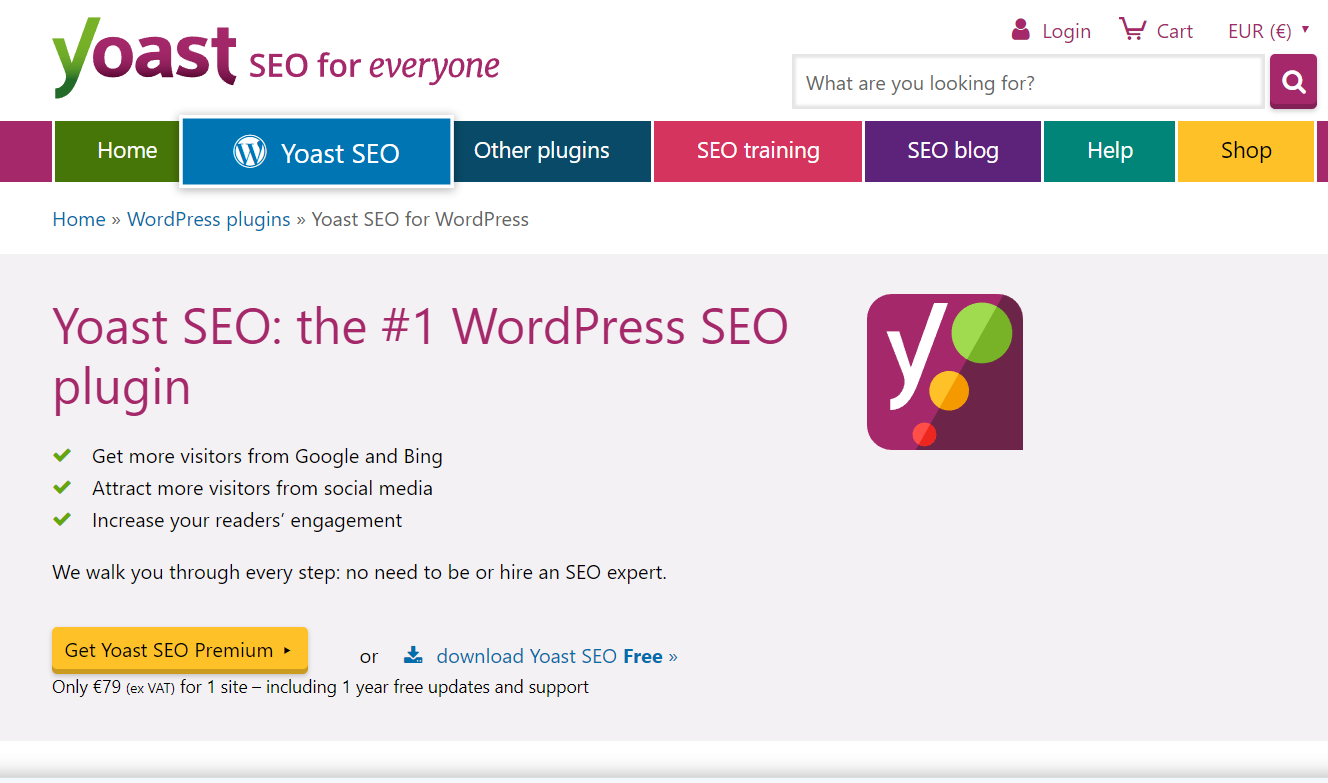Open the SEO training menu item
The image size is (1328, 783).
click(757, 151)
